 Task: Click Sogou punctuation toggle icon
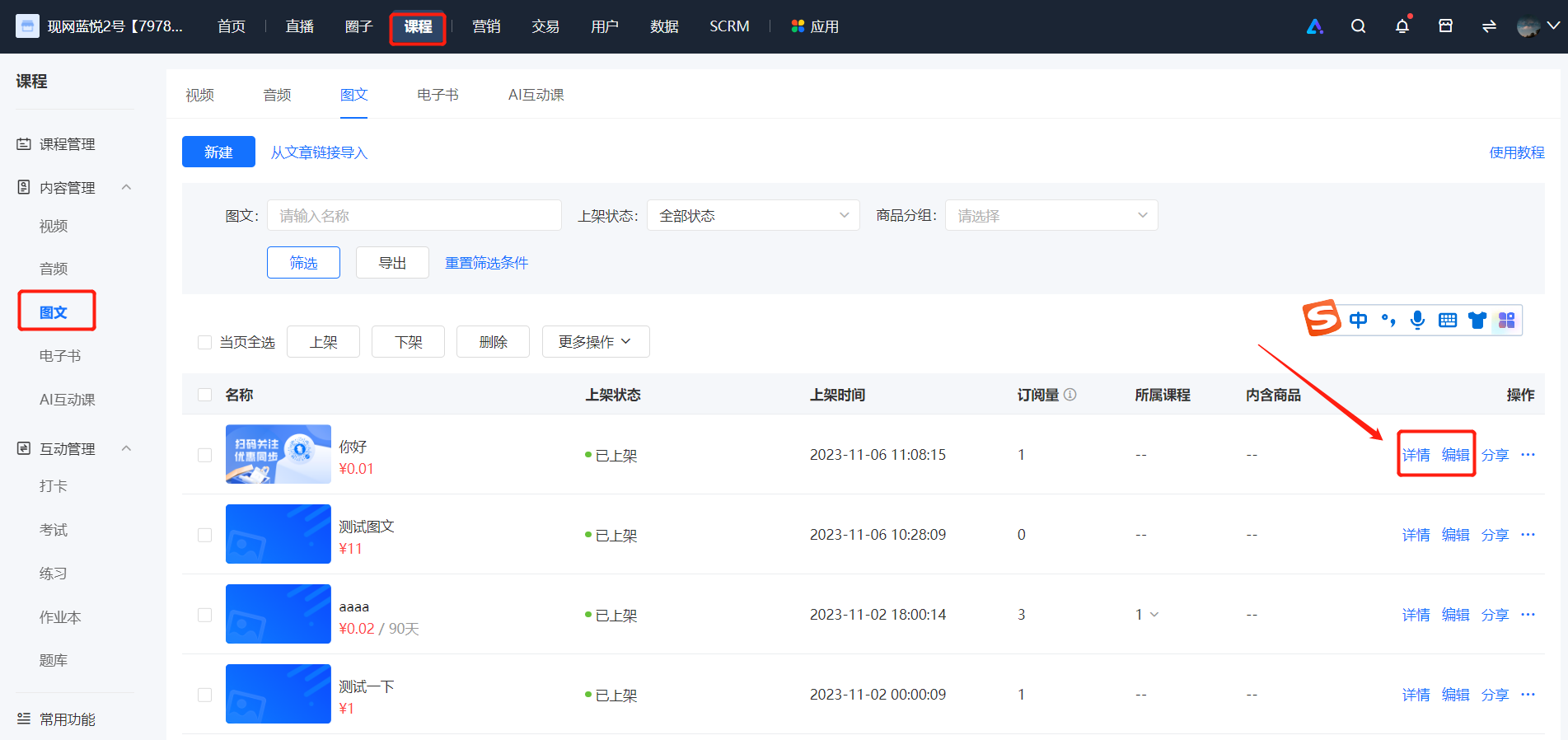tap(1388, 320)
